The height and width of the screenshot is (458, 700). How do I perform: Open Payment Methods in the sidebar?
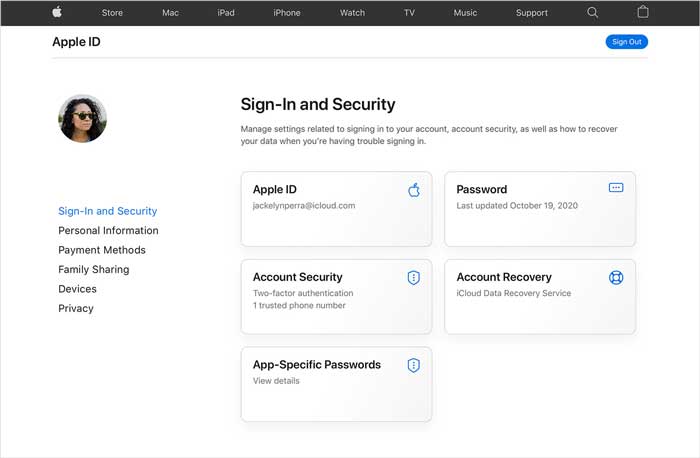pos(102,250)
